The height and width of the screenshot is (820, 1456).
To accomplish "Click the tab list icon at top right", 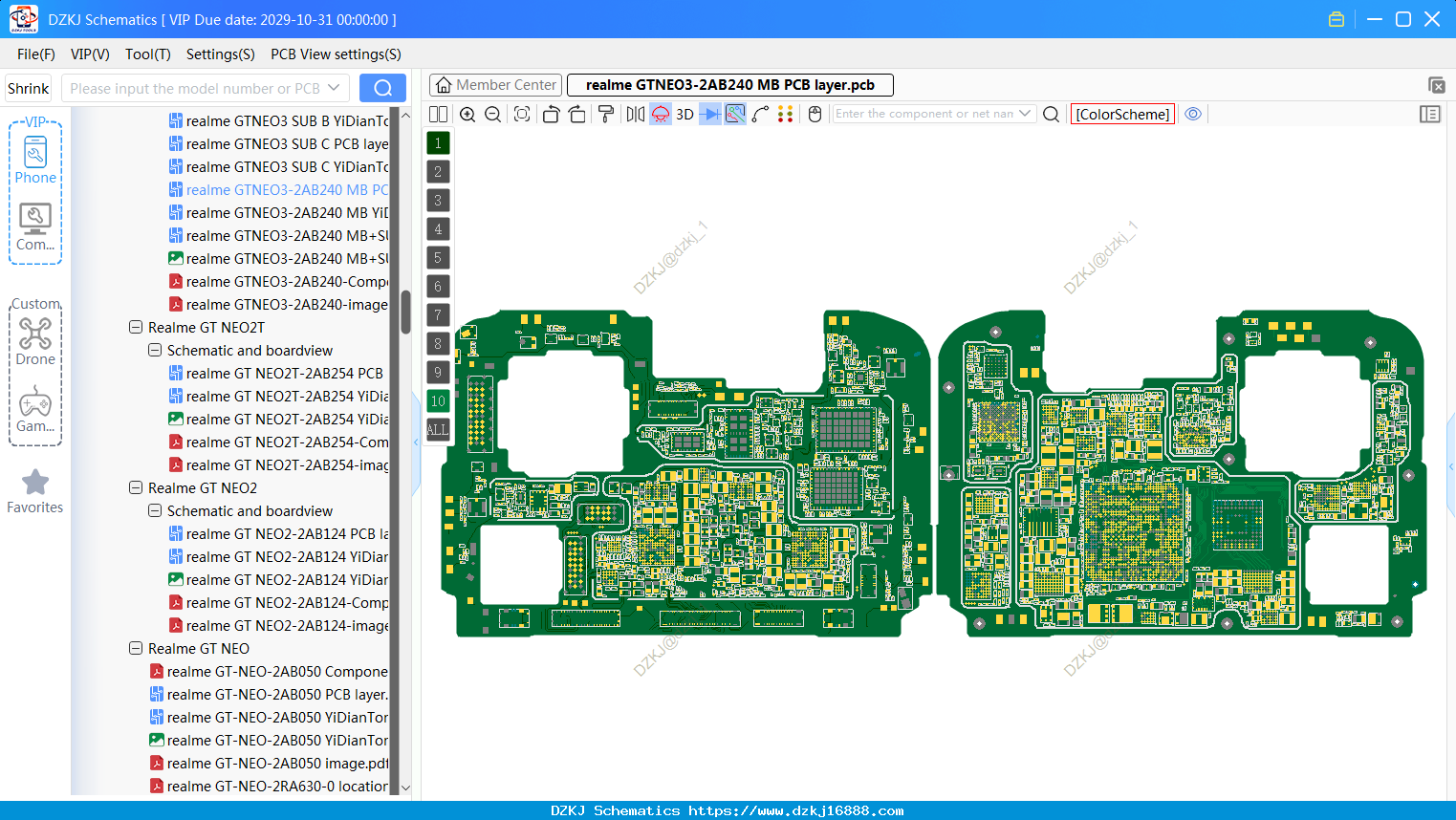I will tap(1436, 85).
